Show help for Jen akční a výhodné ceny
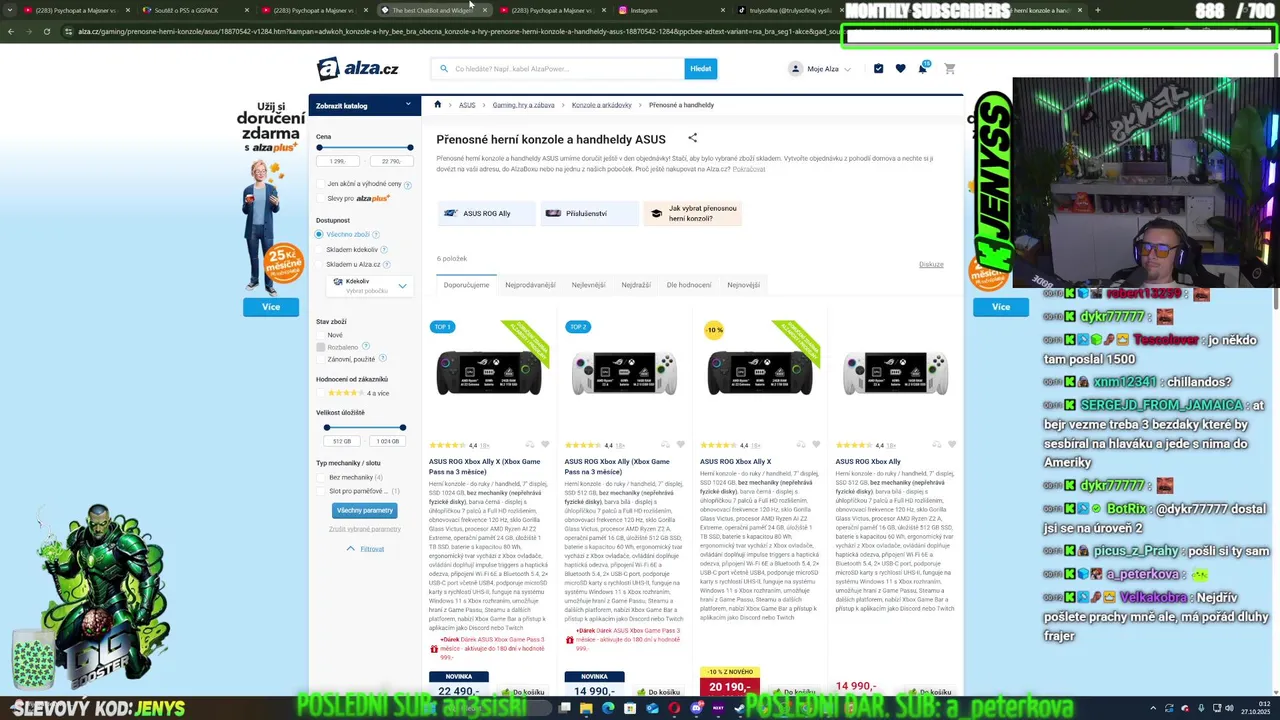 408,185
